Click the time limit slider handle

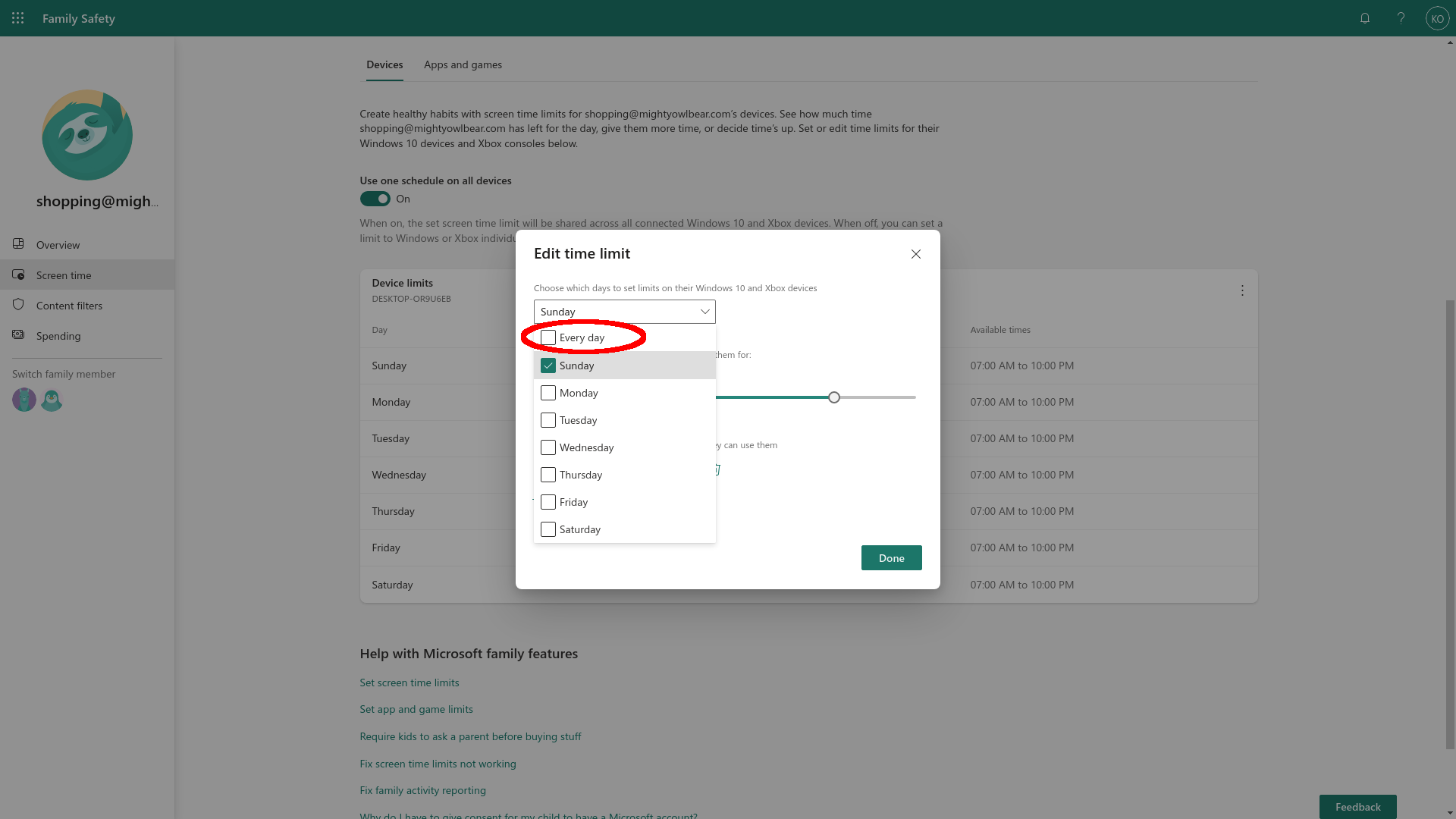(834, 397)
